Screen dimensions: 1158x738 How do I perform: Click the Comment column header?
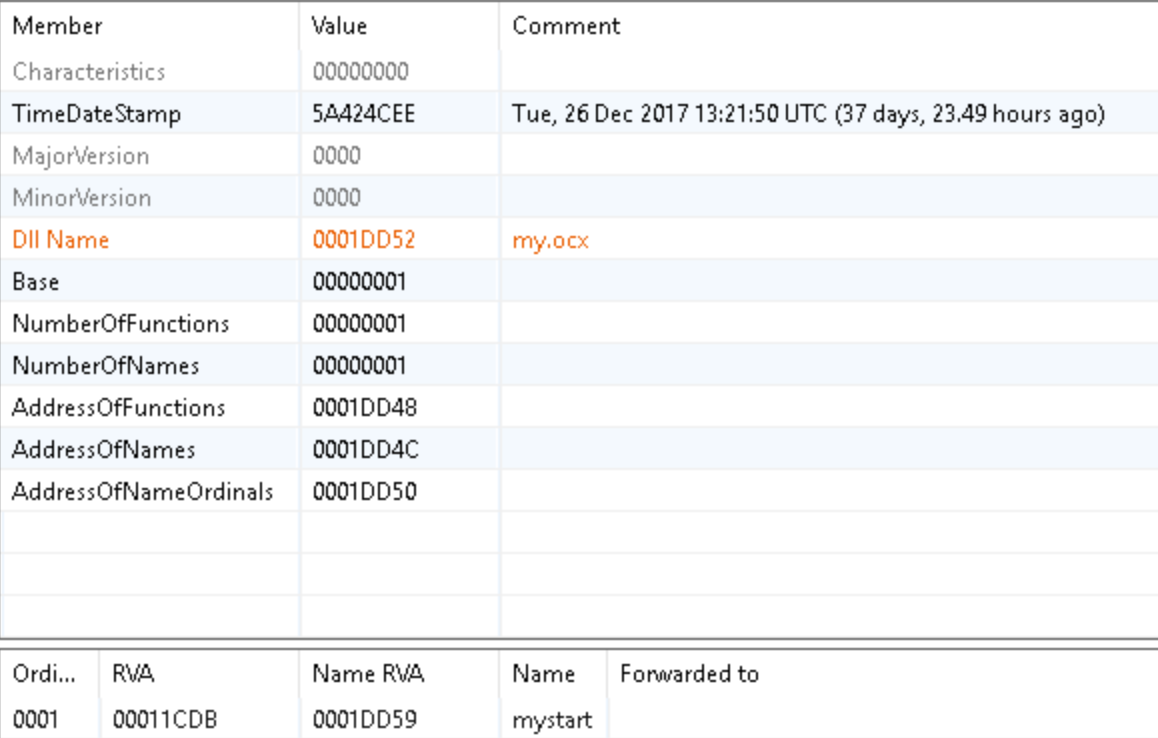click(x=566, y=26)
